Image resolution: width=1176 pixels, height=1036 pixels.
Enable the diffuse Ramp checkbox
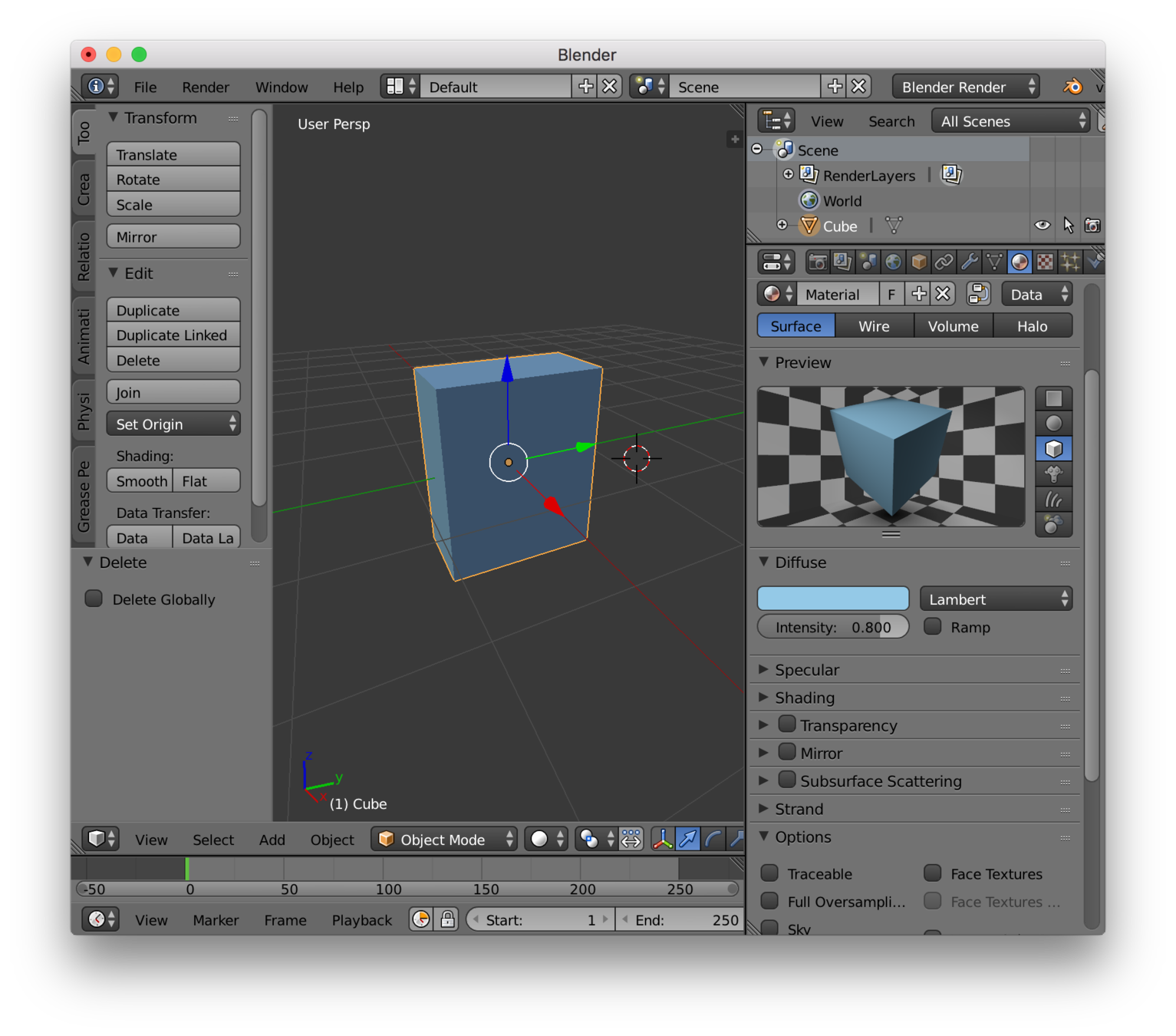coord(933,627)
